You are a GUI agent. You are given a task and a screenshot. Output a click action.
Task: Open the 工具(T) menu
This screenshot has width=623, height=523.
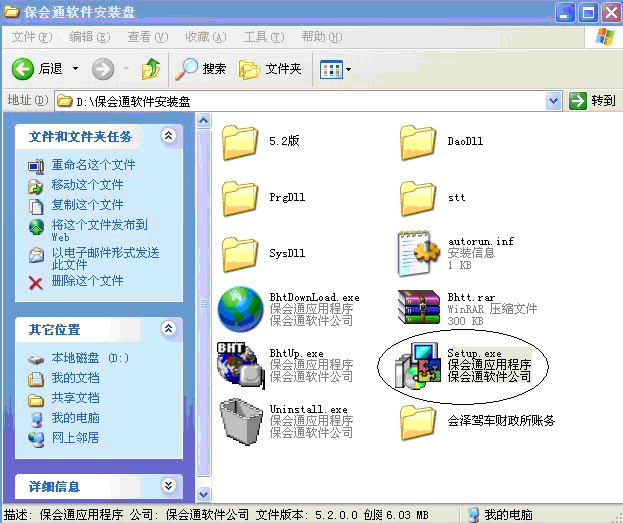click(x=264, y=37)
